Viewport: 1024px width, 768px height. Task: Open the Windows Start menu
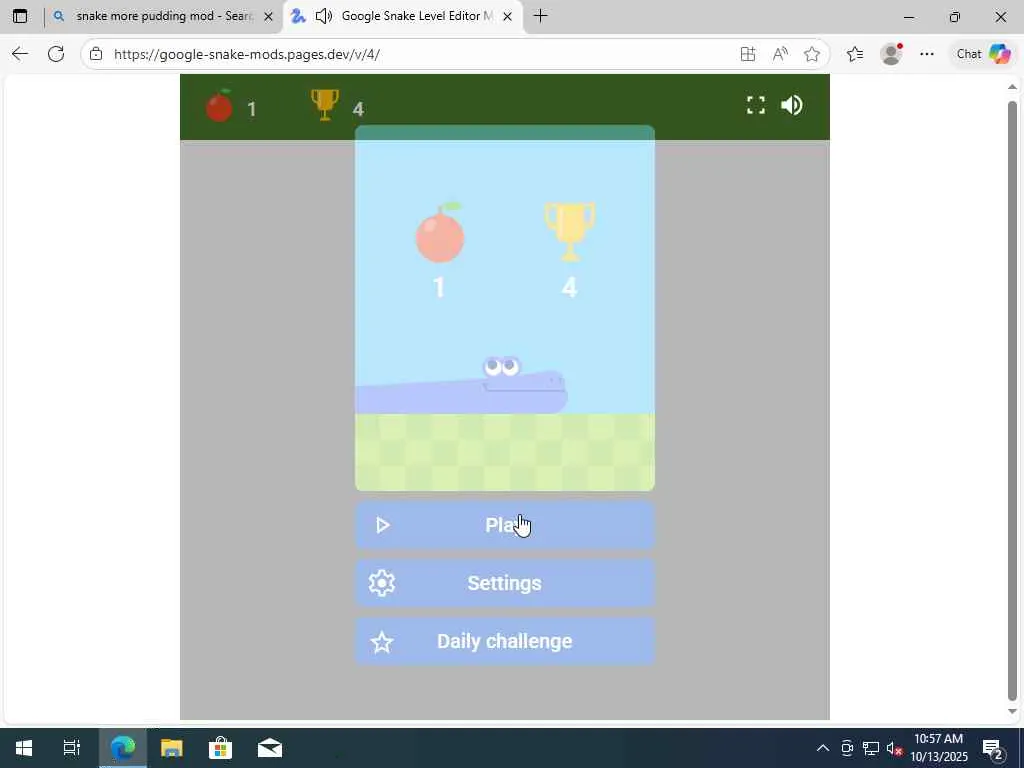tap(24, 748)
